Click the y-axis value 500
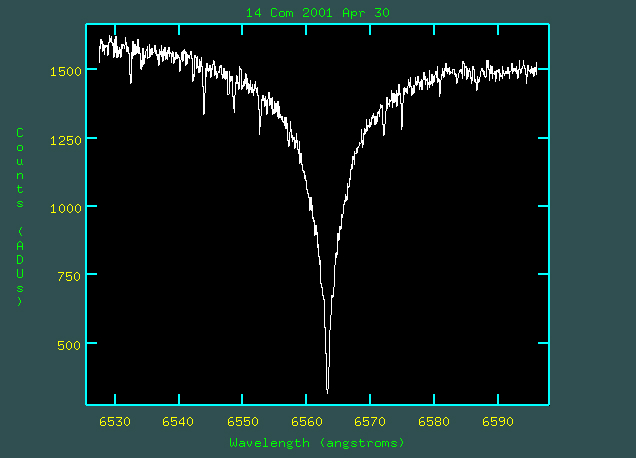636x458 pixels. point(69,346)
